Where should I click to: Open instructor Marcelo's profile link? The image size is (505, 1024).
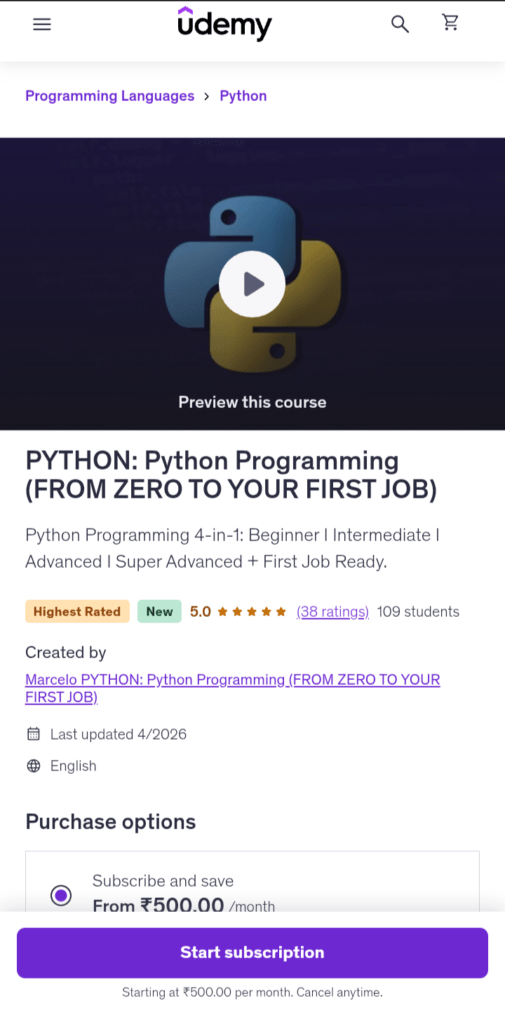(233, 688)
